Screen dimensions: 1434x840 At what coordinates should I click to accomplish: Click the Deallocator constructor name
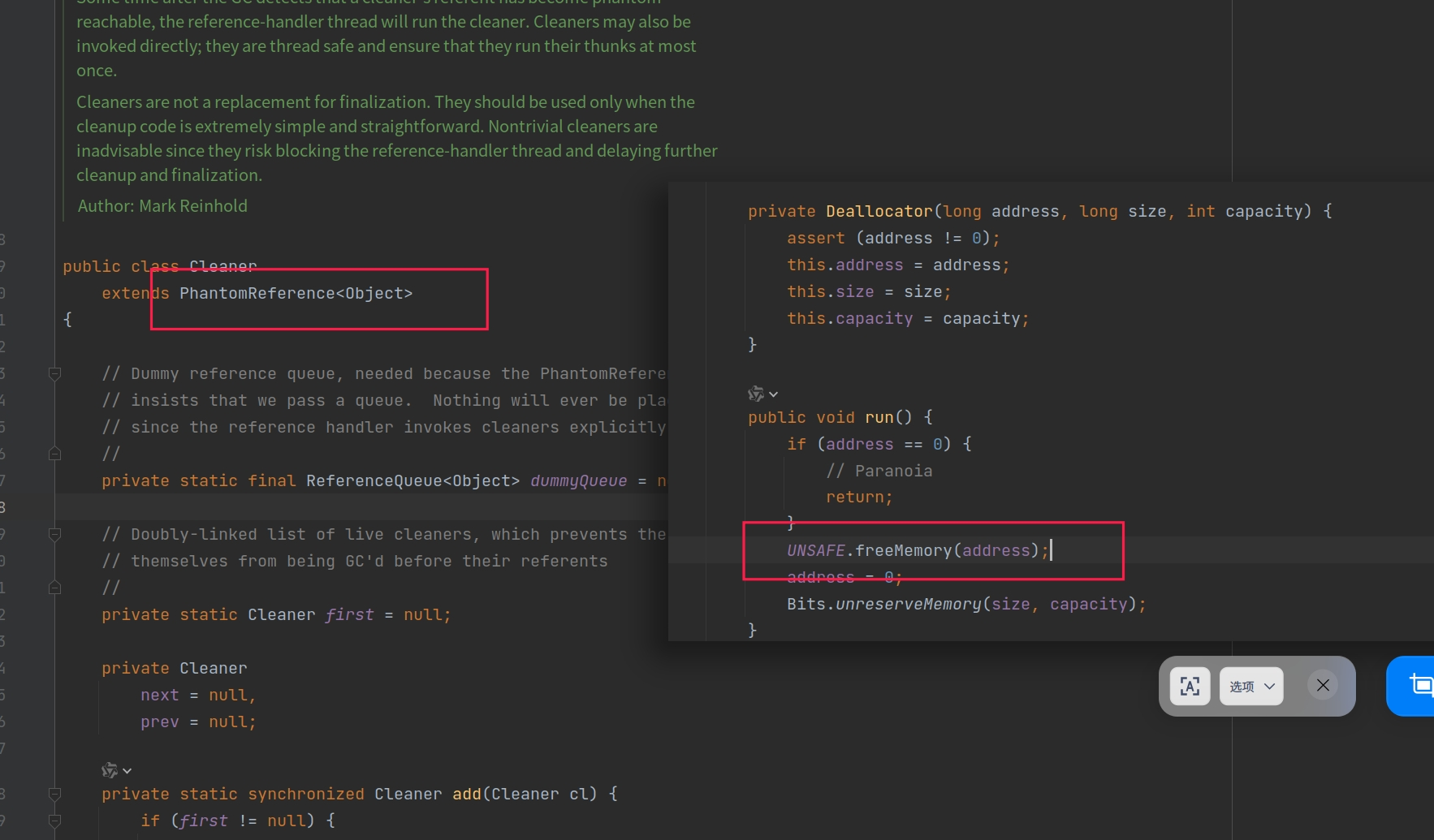[x=879, y=212]
